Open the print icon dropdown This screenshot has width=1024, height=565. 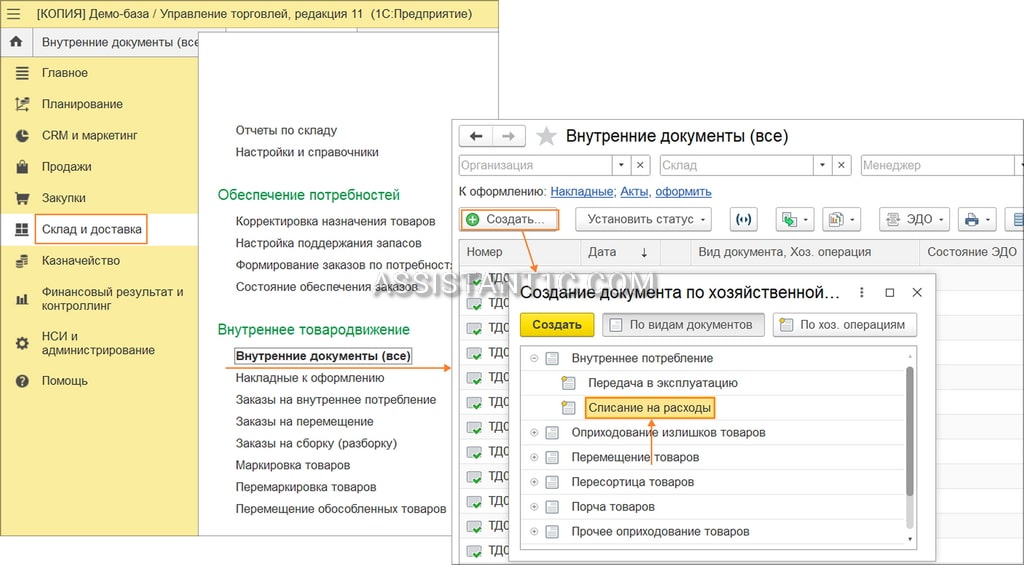click(977, 219)
